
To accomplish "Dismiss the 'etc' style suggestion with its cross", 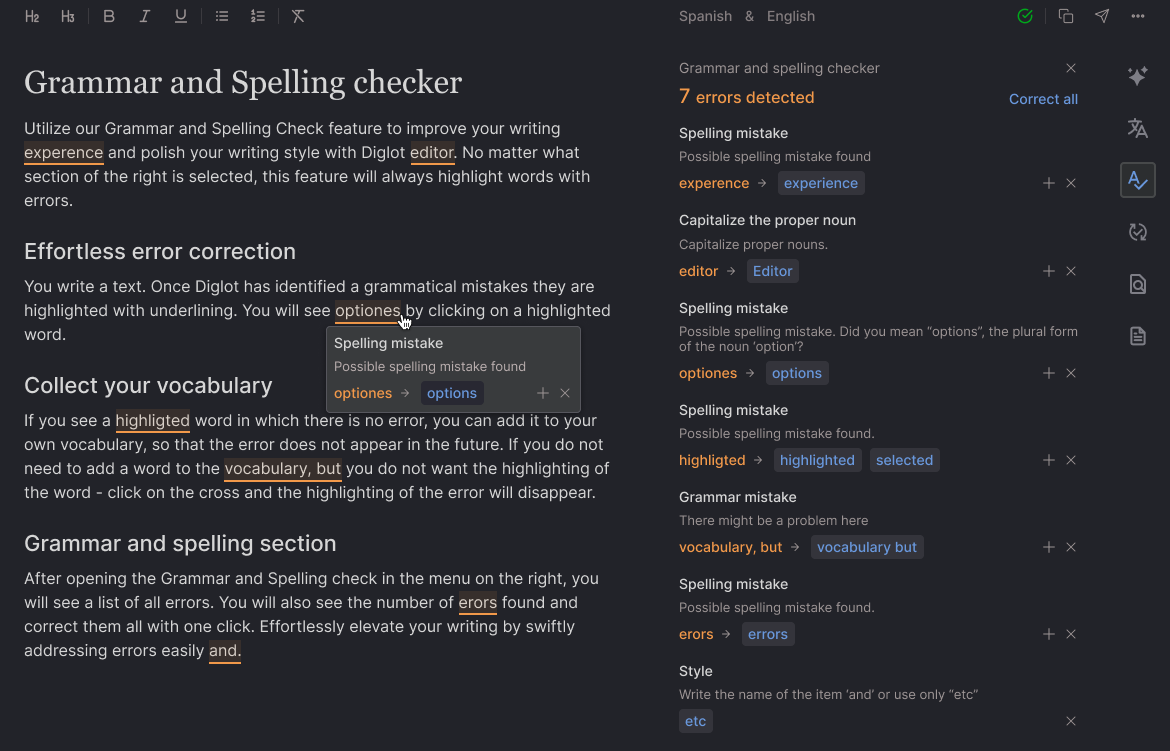I will (1070, 721).
